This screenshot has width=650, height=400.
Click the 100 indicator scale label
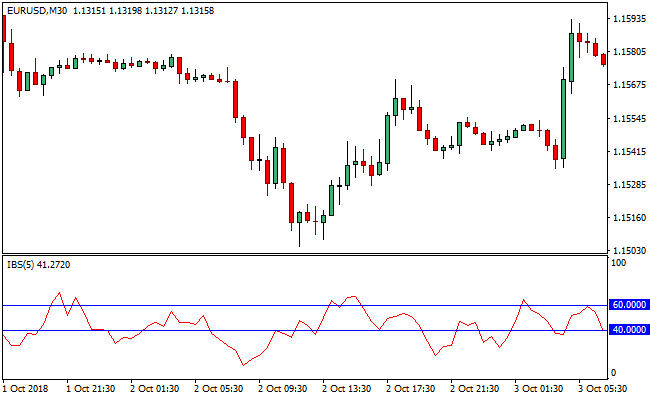tap(618, 263)
